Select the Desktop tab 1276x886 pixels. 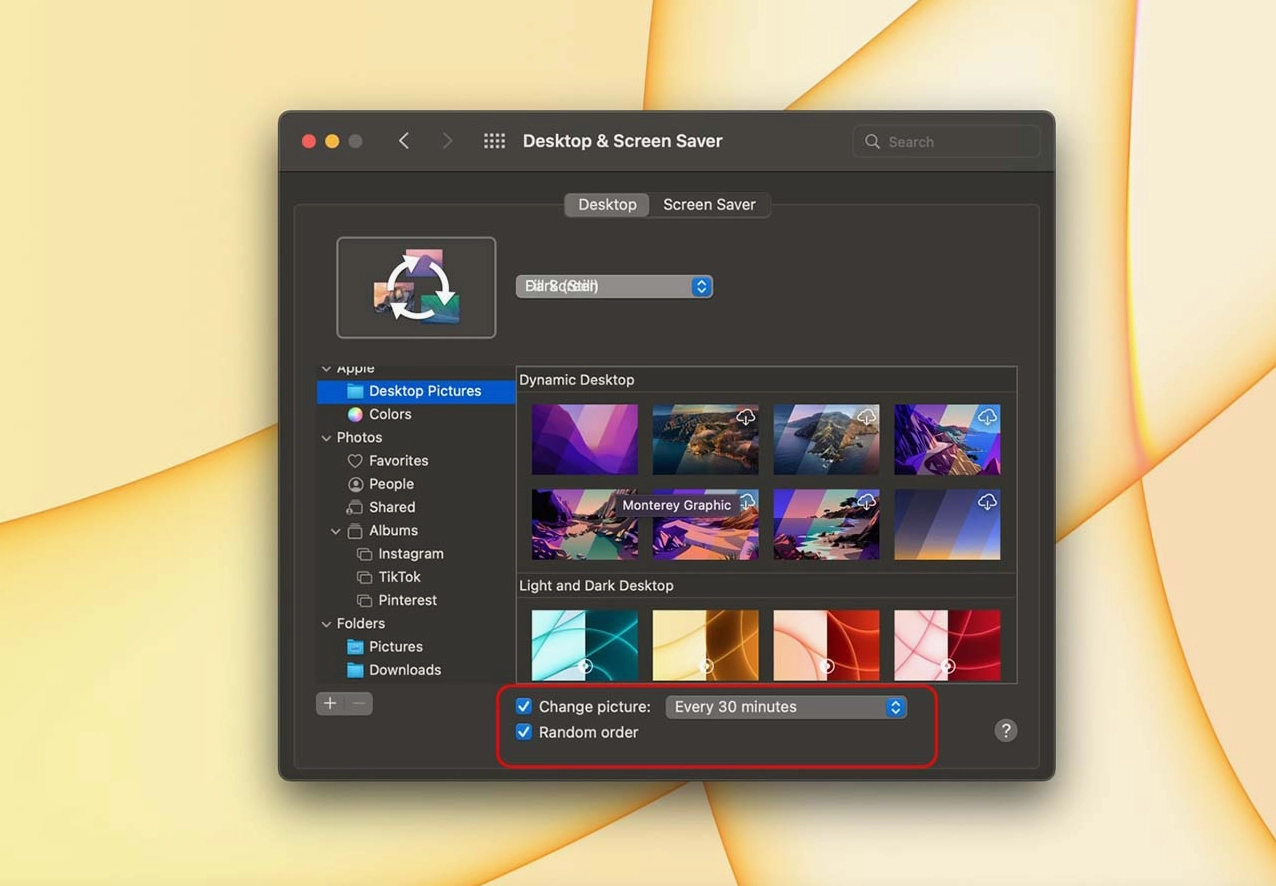pyautogui.click(x=607, y=205)
